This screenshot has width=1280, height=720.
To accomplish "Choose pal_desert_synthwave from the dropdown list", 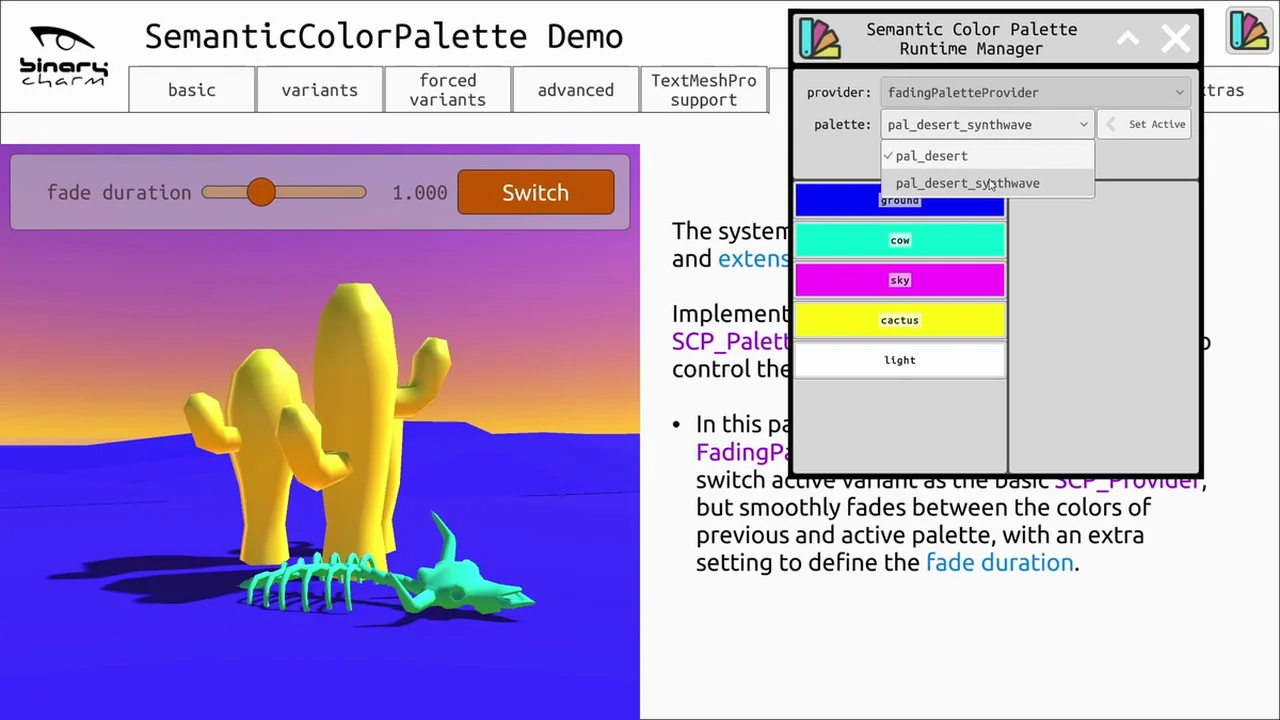I will [x=967, y=183].
